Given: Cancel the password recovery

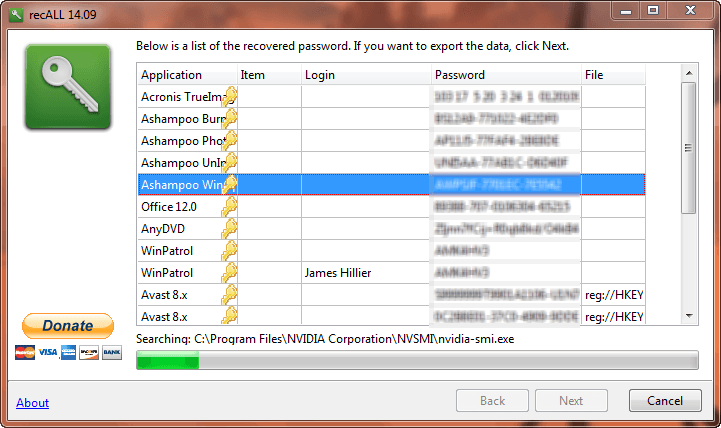Looking at the screenshot, I should 665,401.
